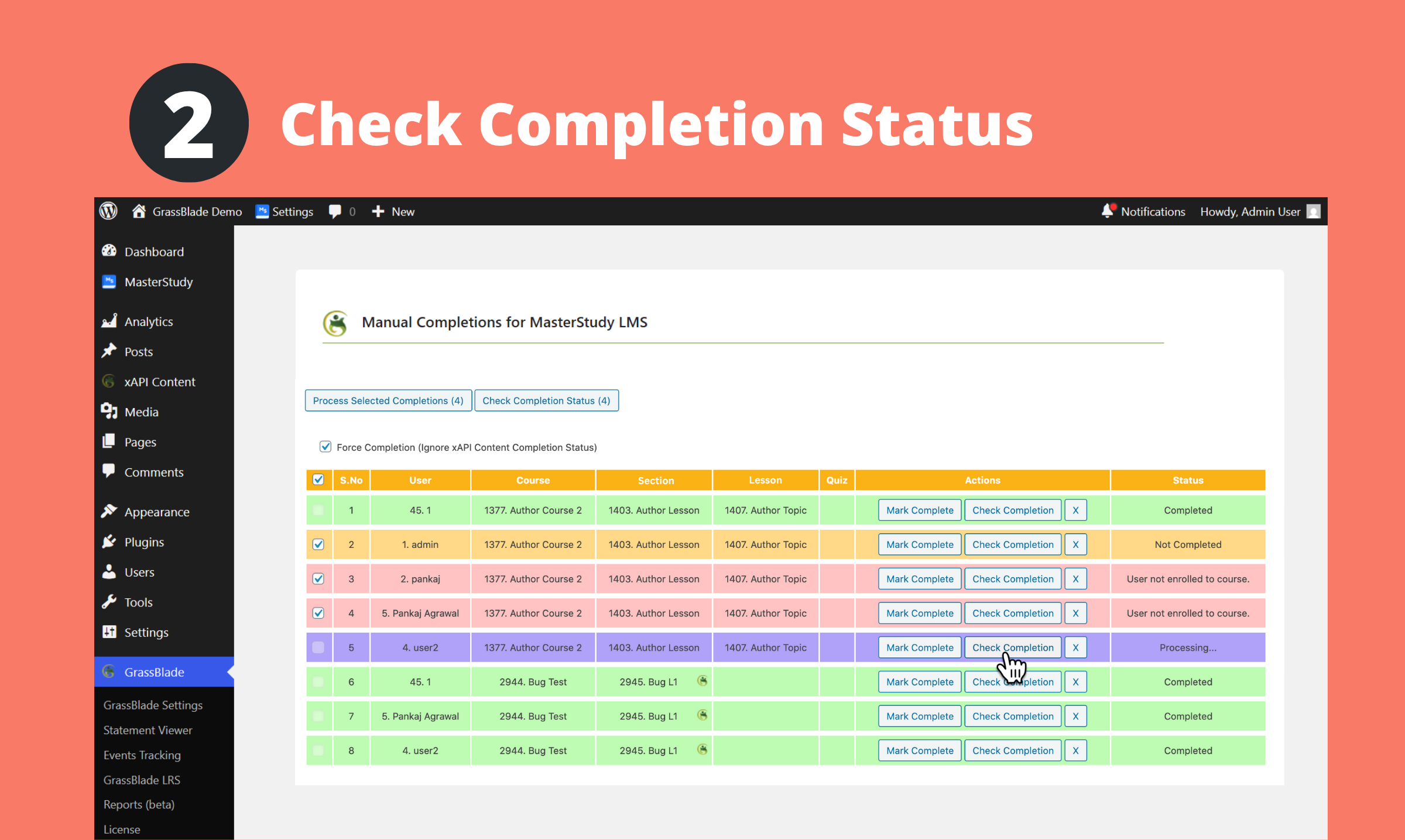This screenshot has width=1405, height=840.
Task: Click Process Selected Completions (4) button
Action: pyautogui.click(x=388, y=400)
